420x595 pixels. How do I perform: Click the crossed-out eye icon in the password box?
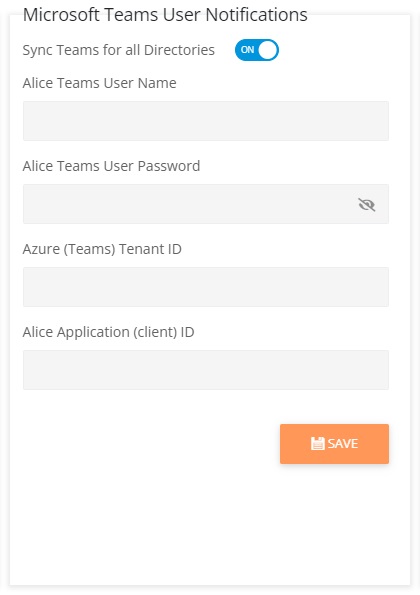(x=367, y=205)
